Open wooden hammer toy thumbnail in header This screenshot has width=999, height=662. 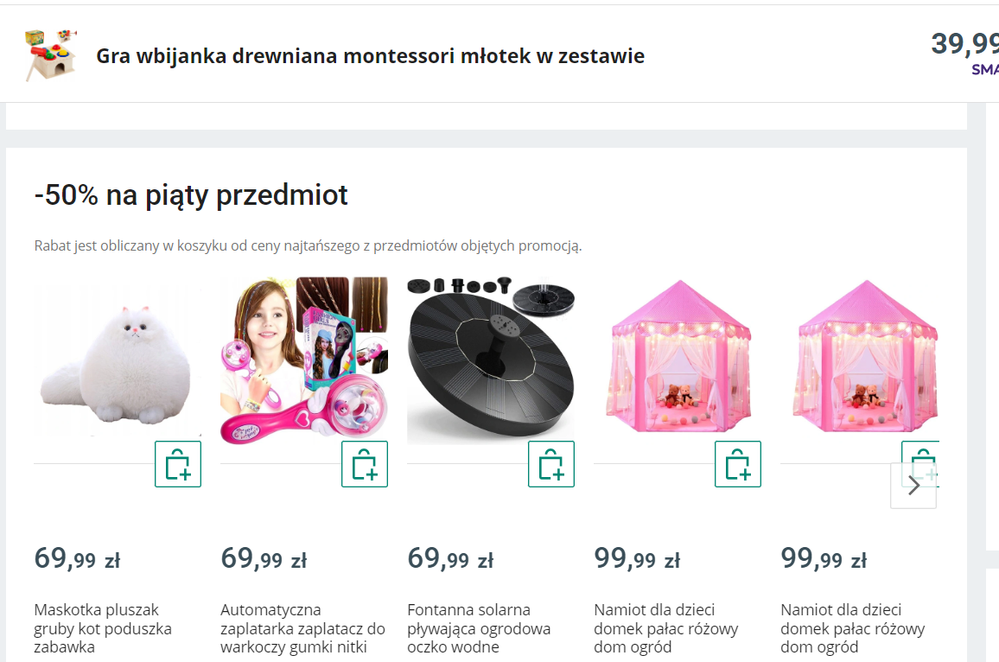point(51,55)
